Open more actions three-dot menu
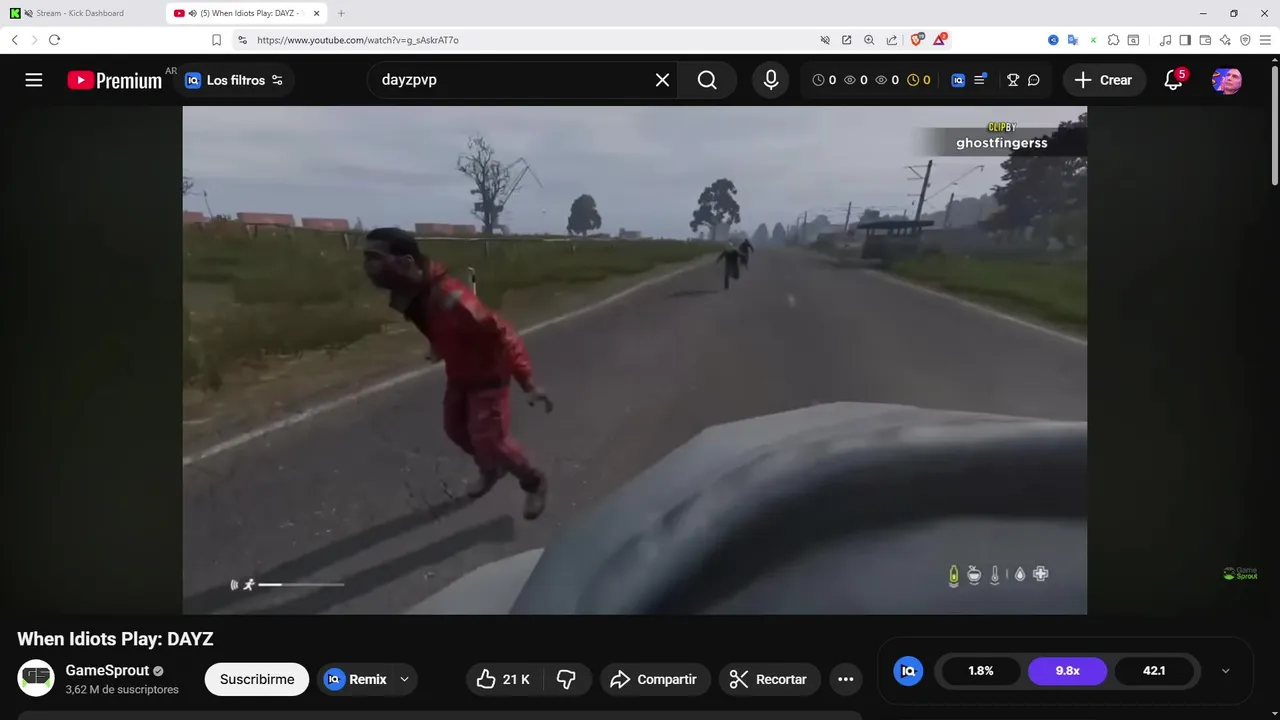This screenshot has width=1280, height=720. [x=845, y=679]
